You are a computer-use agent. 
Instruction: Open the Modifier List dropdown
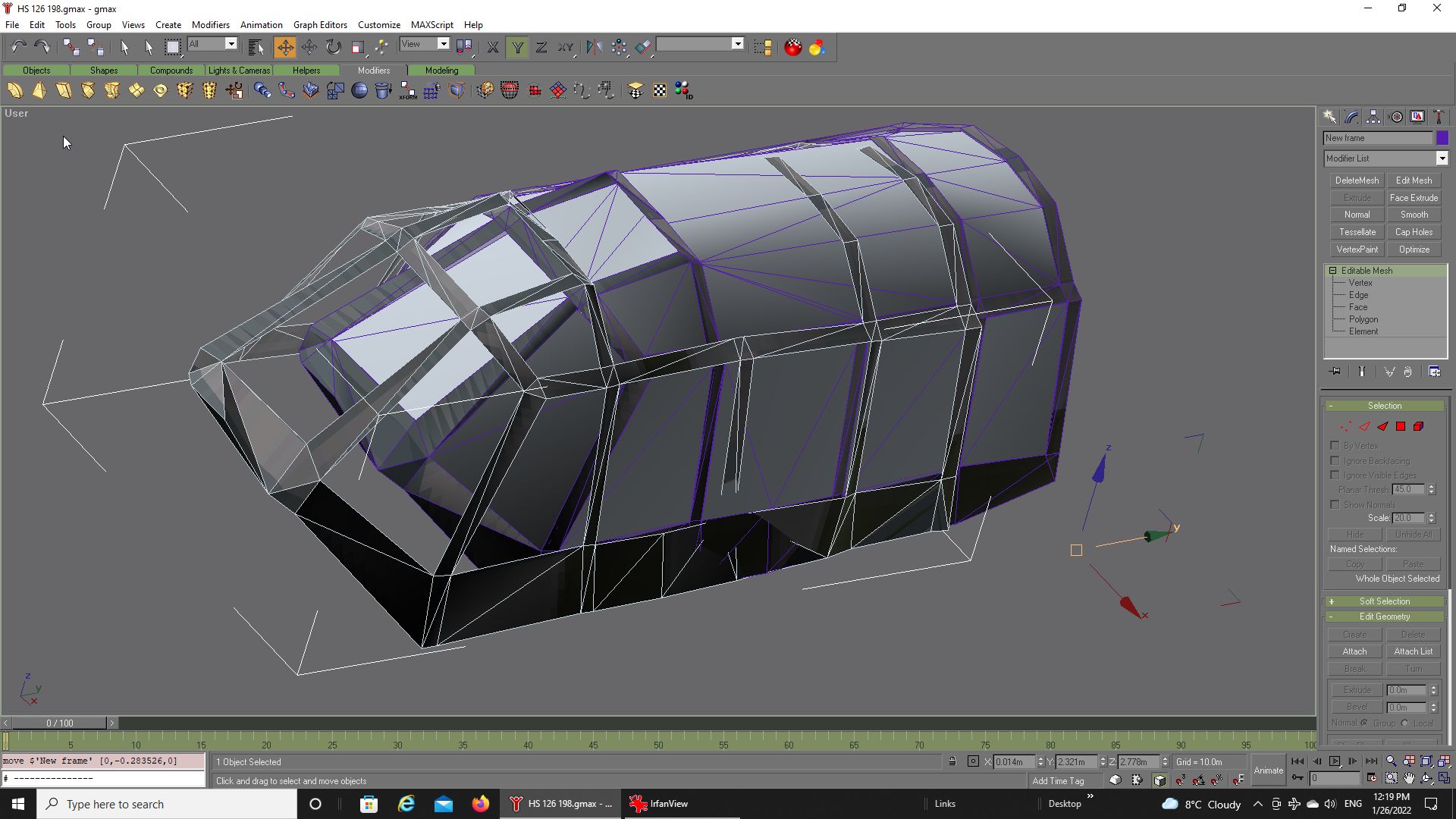(1442, 158)
